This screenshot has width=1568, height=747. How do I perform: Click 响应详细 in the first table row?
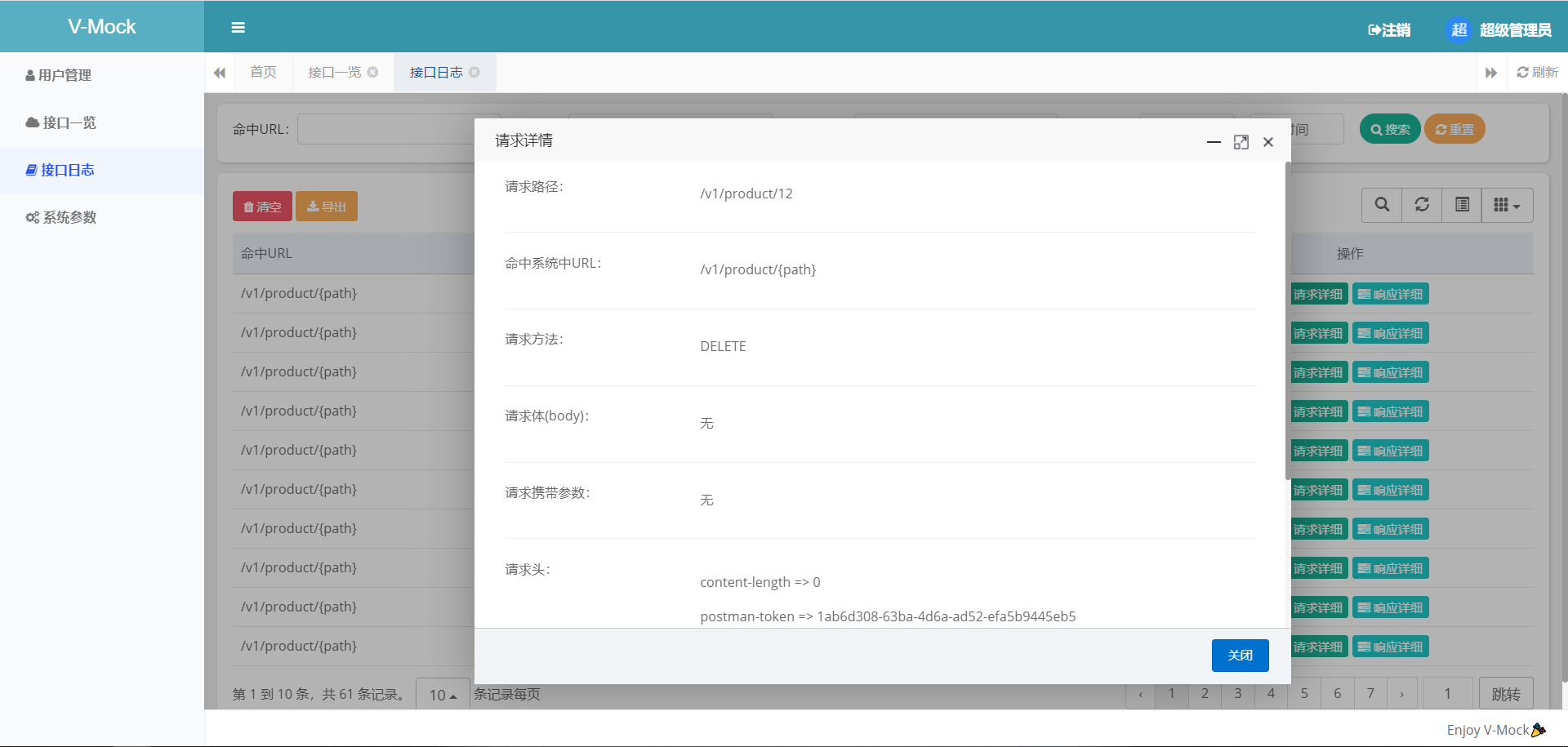tap(1390, 294)
